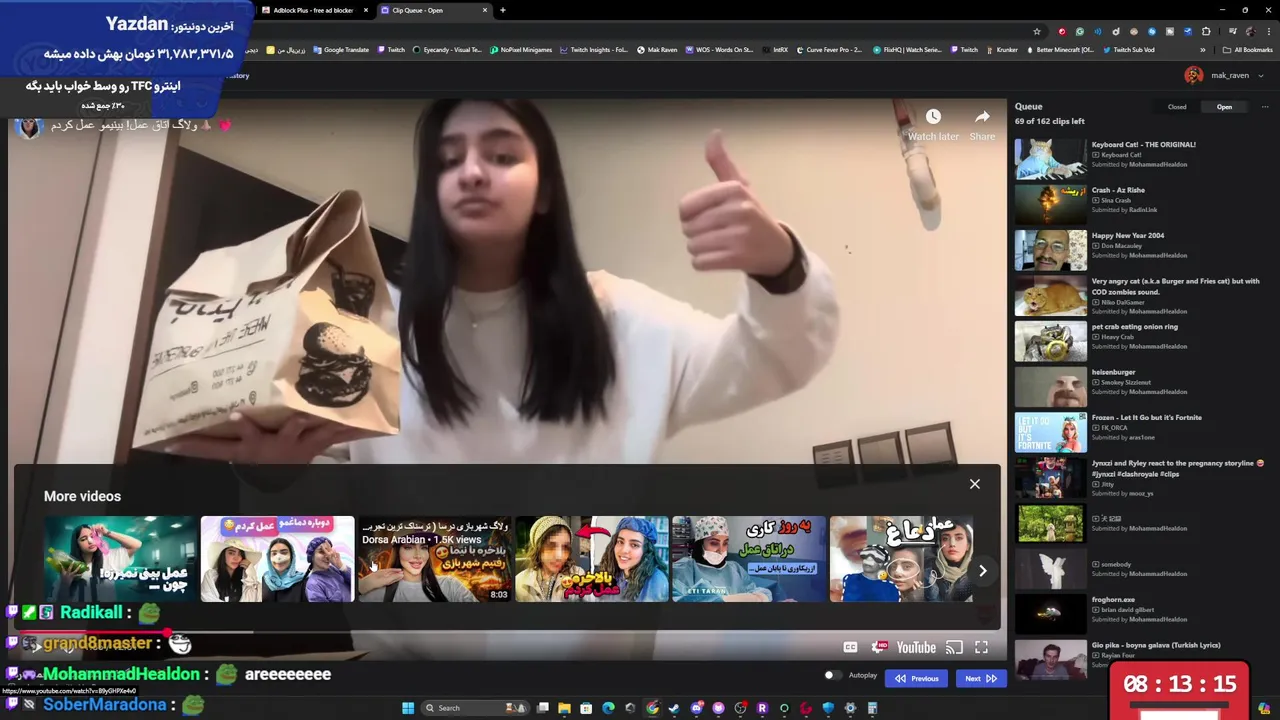The width and height of the screenshot is (1280, 720).
Task: Open Curve Fever Pro bookmark
Action: point(829,50)
